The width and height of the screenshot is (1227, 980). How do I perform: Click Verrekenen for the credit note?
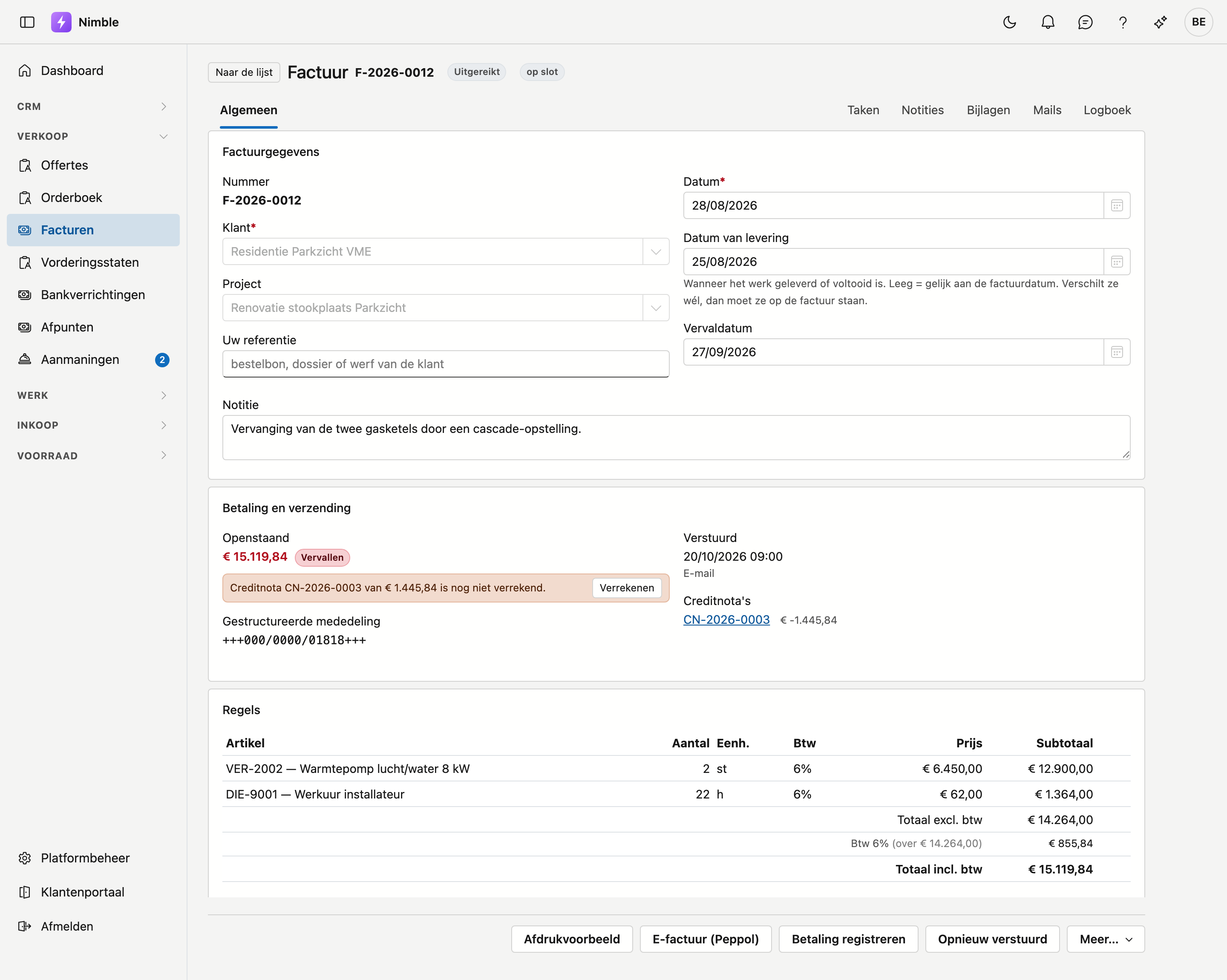tap(627, 588)
